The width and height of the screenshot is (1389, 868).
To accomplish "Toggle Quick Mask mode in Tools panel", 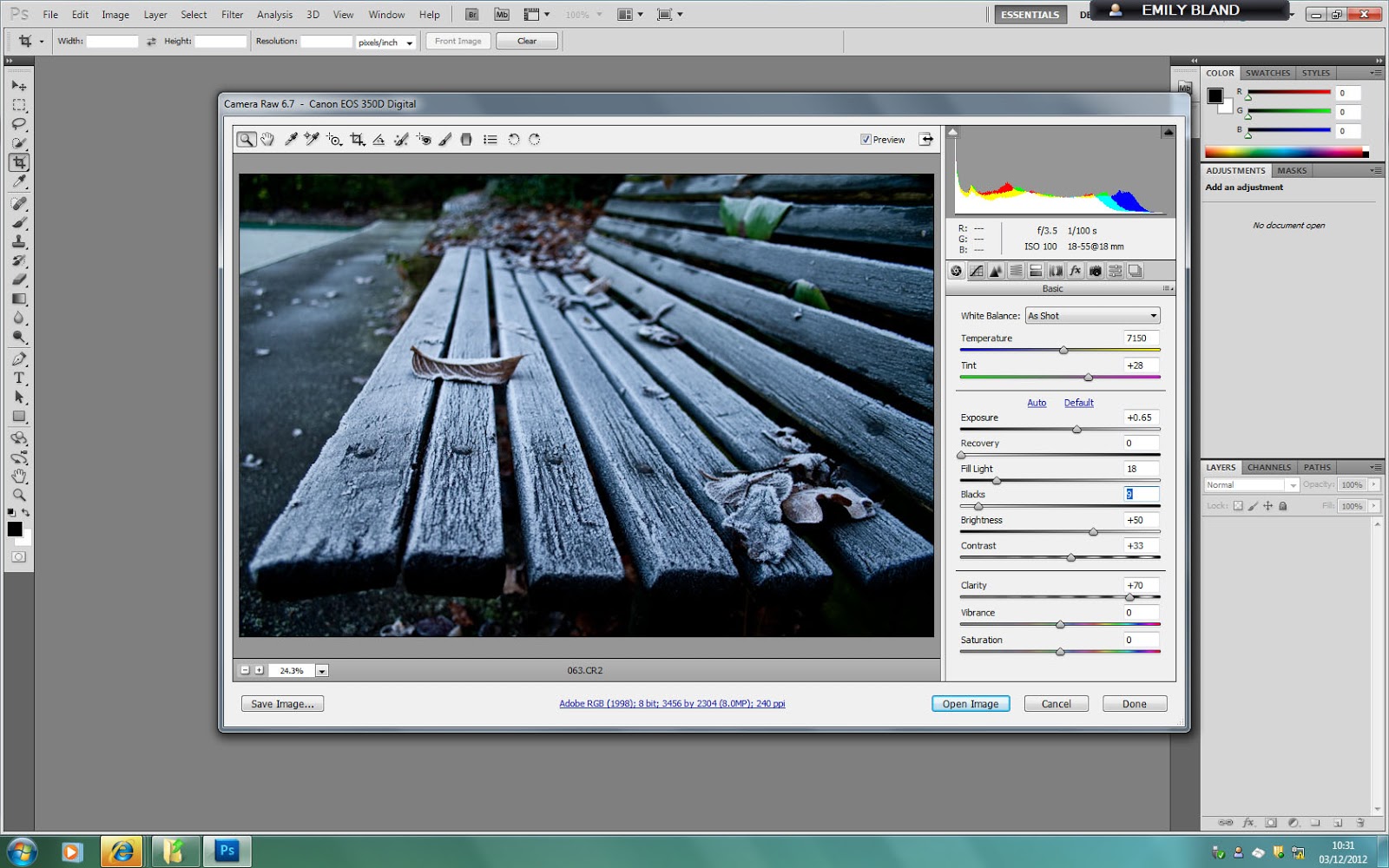I will (x=19, y=557).
